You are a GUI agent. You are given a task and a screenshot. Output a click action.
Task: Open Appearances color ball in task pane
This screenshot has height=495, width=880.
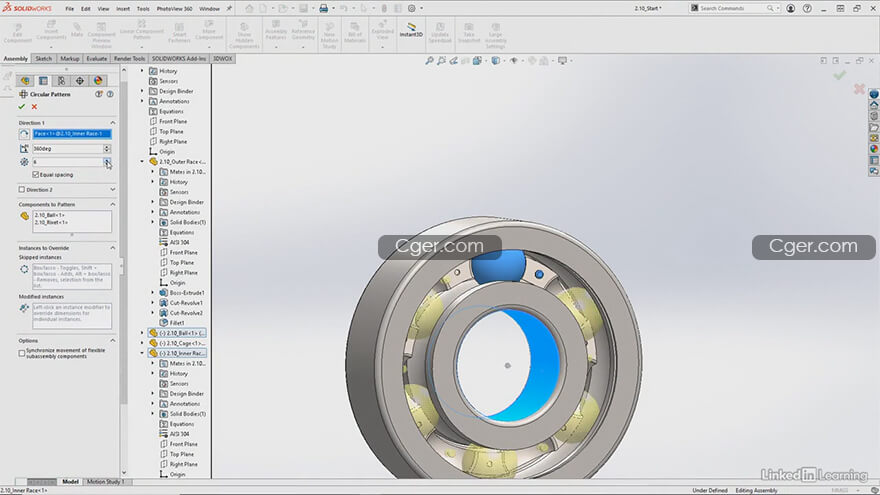pyautogui.click(x=874, y=149)
